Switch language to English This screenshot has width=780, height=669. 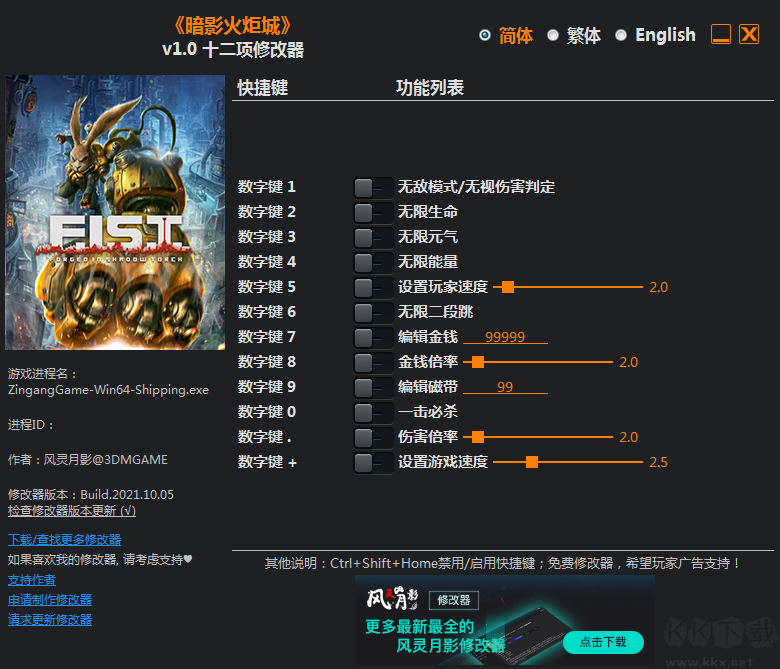pos(621,35)
